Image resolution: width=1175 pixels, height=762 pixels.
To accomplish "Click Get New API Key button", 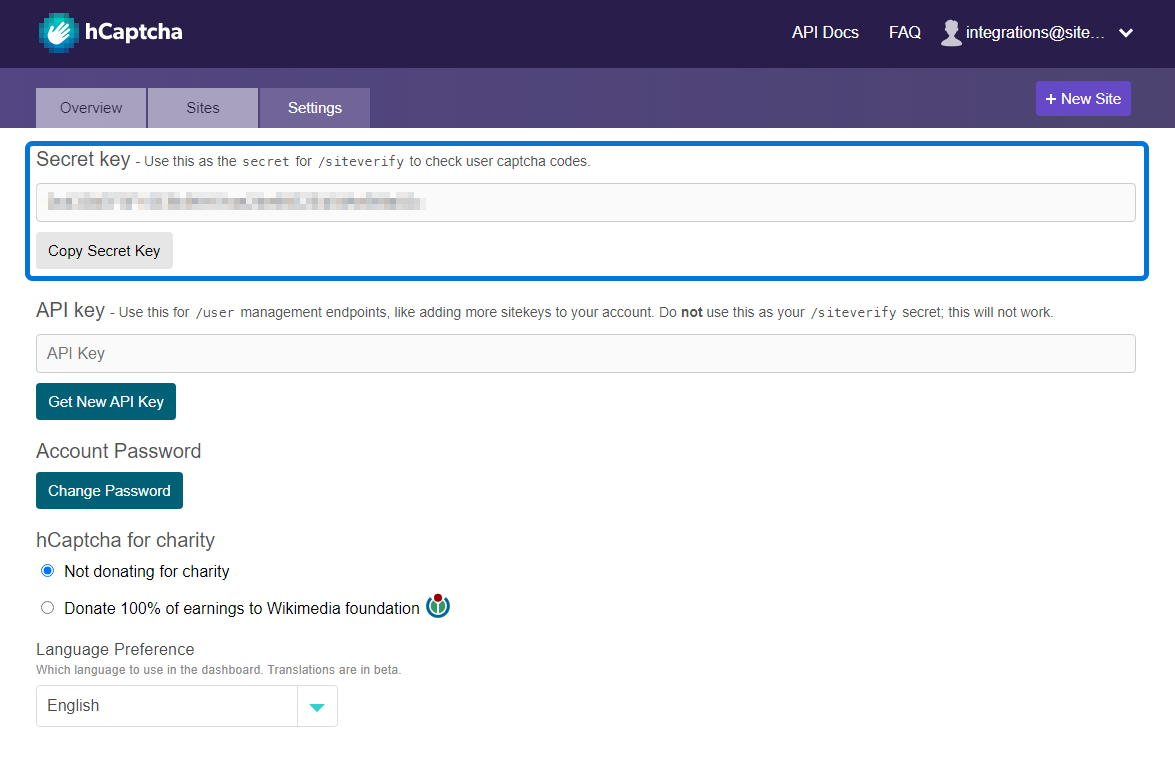I will click(x=106, y=402).
